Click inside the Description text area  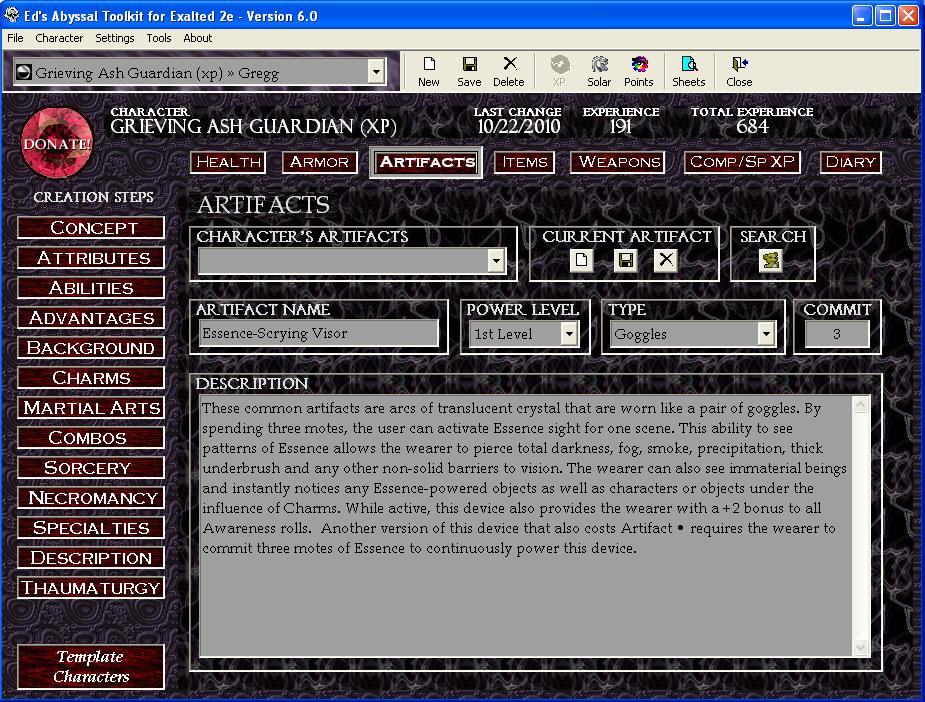point(526,526)
